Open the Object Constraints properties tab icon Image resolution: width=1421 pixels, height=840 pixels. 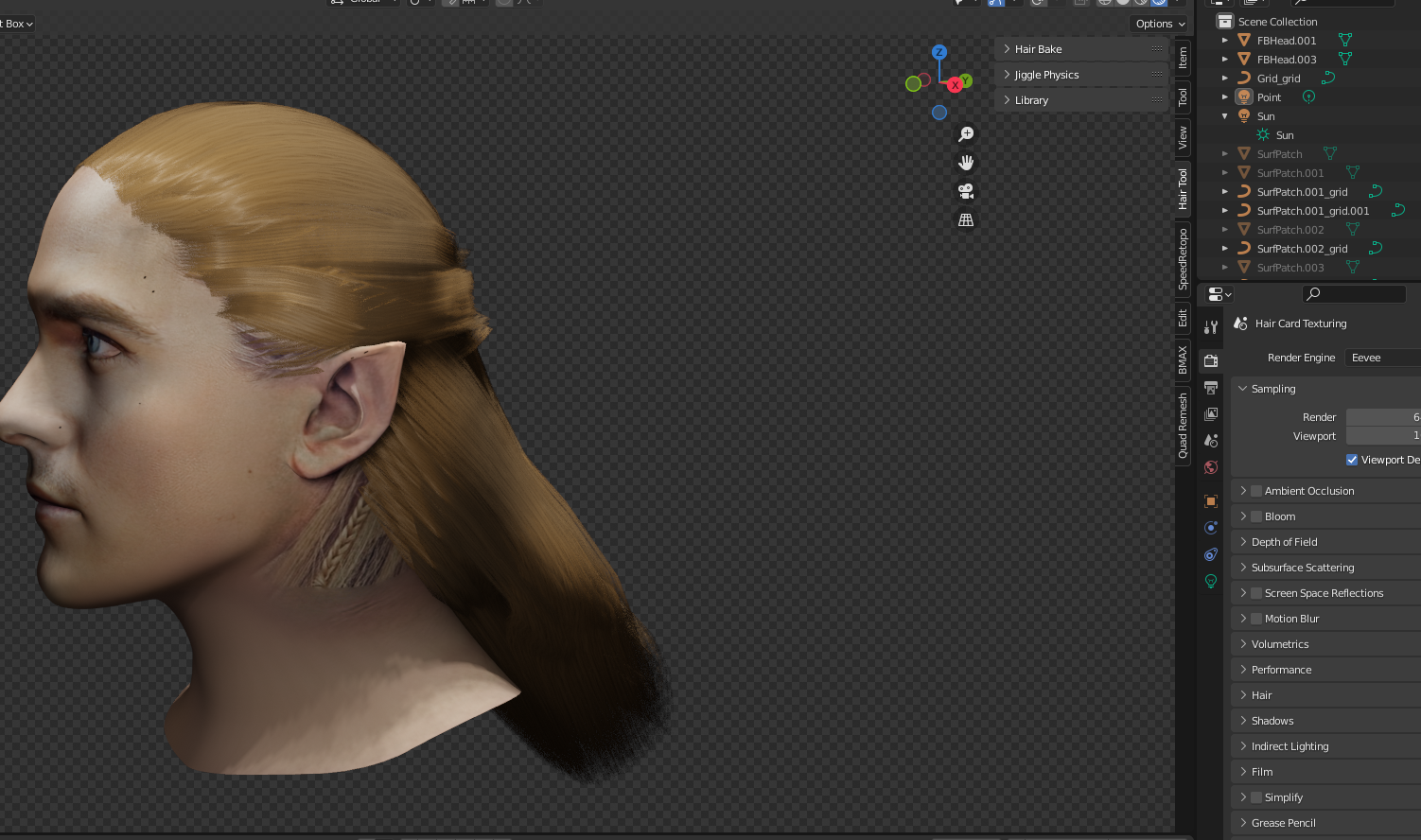coord(1211,554)
